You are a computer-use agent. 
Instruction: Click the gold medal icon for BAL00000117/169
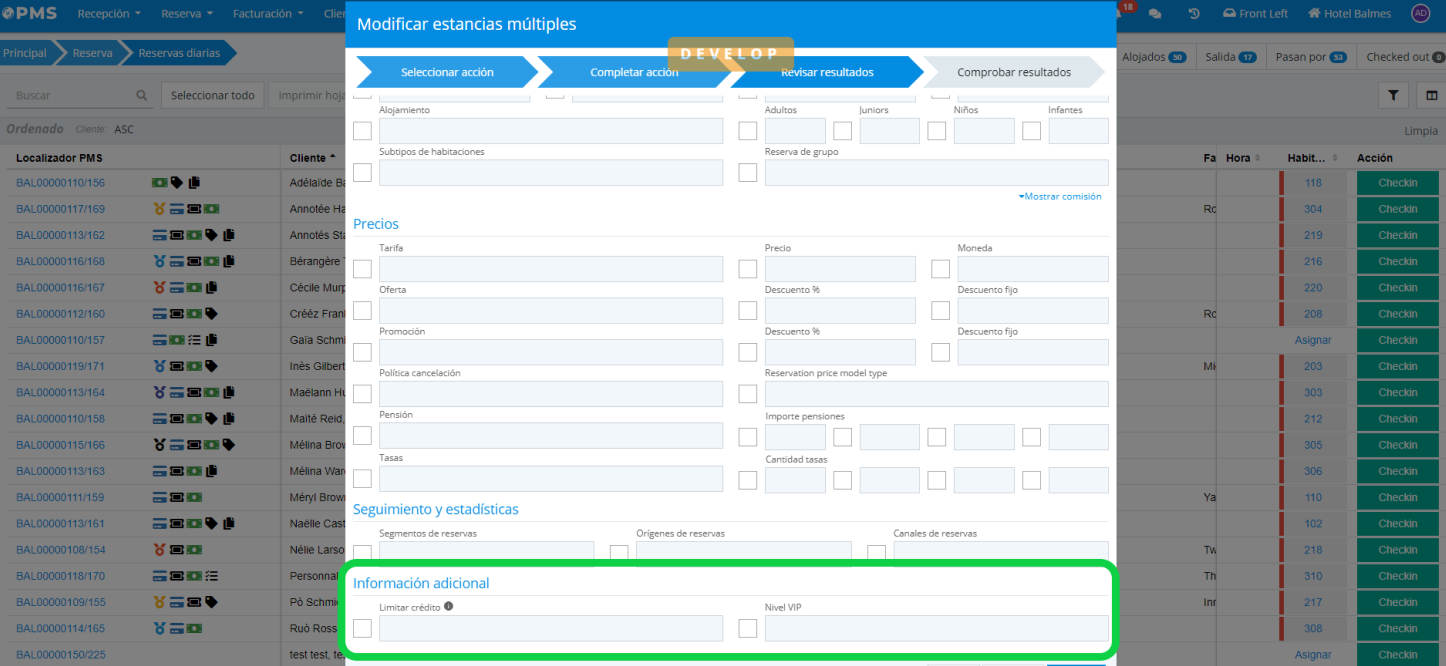point(159,209)
